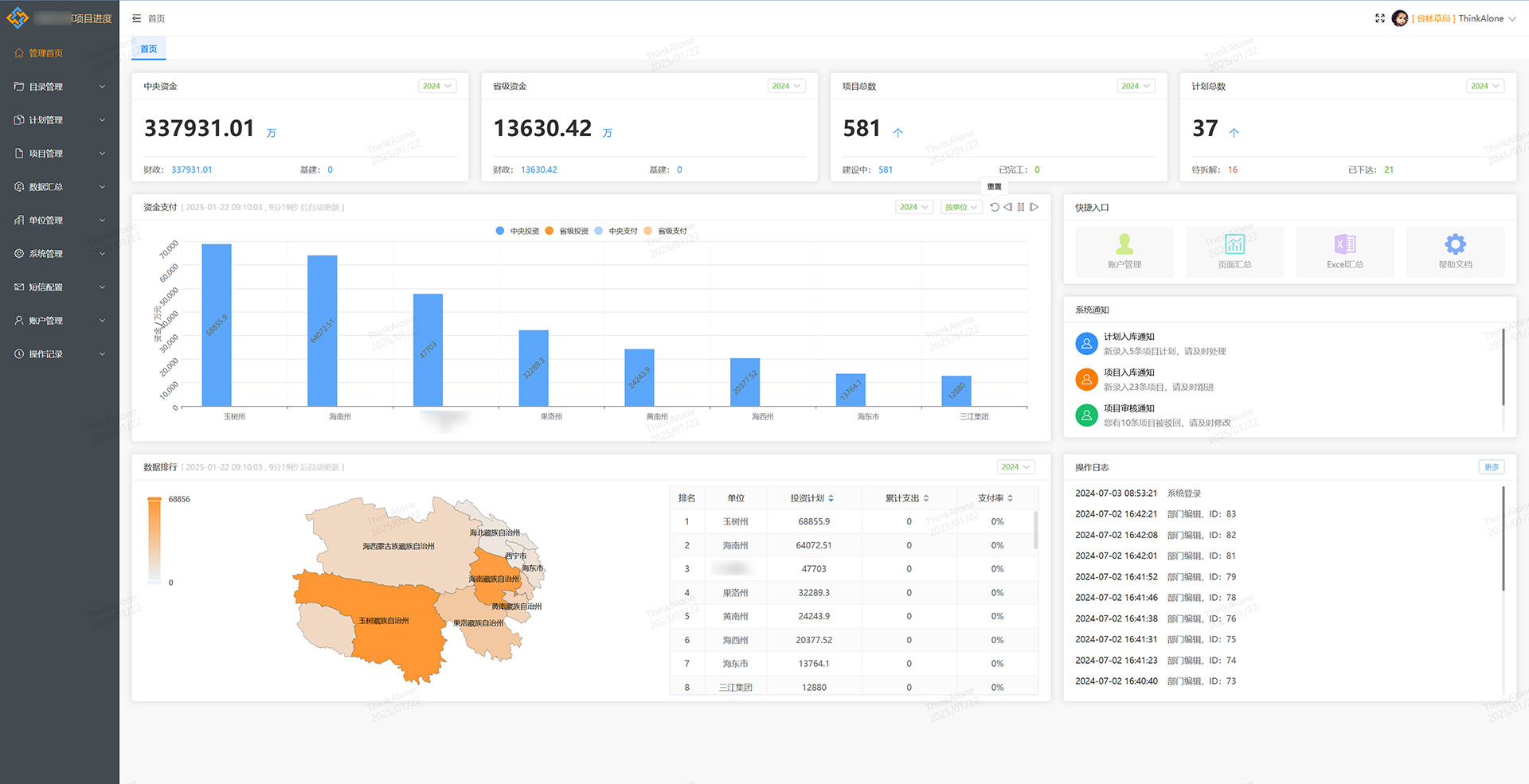Open 页面汇总 quick entry

tap(1234, 252)
